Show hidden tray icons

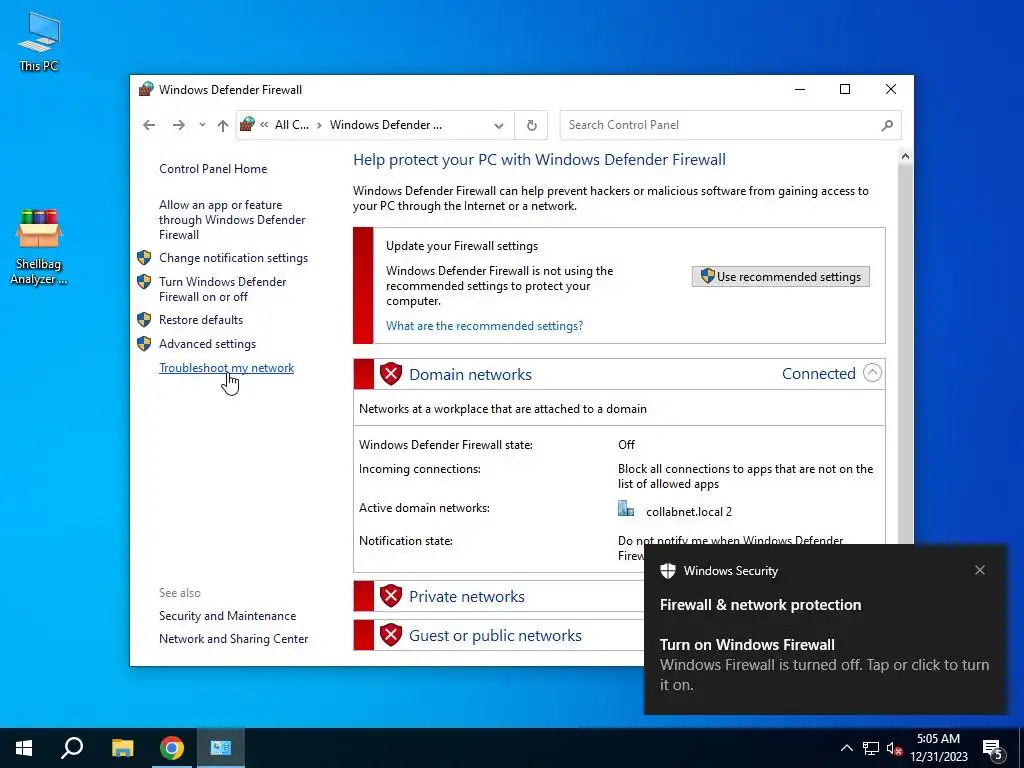click(x=846, y=748)
